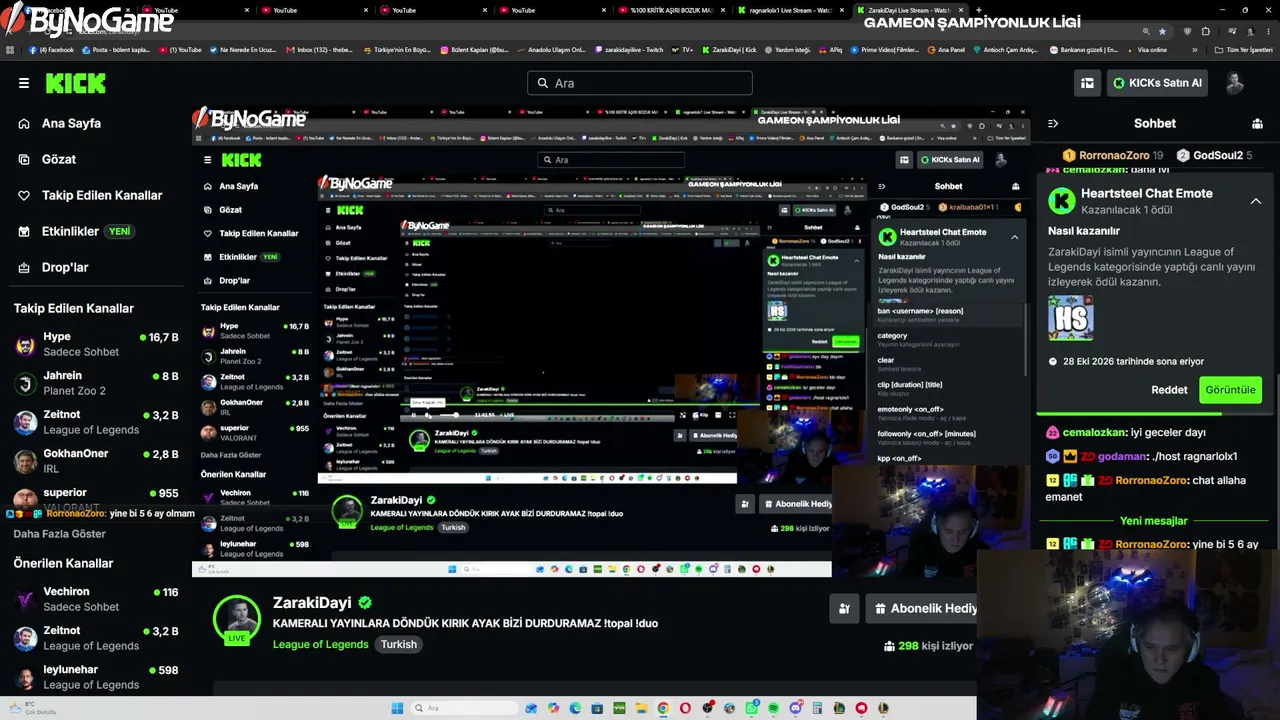This screenshot has width=1280, height=720.
Task: Open WhatsApp from the taskbar
Action: [x=751, y=708]
